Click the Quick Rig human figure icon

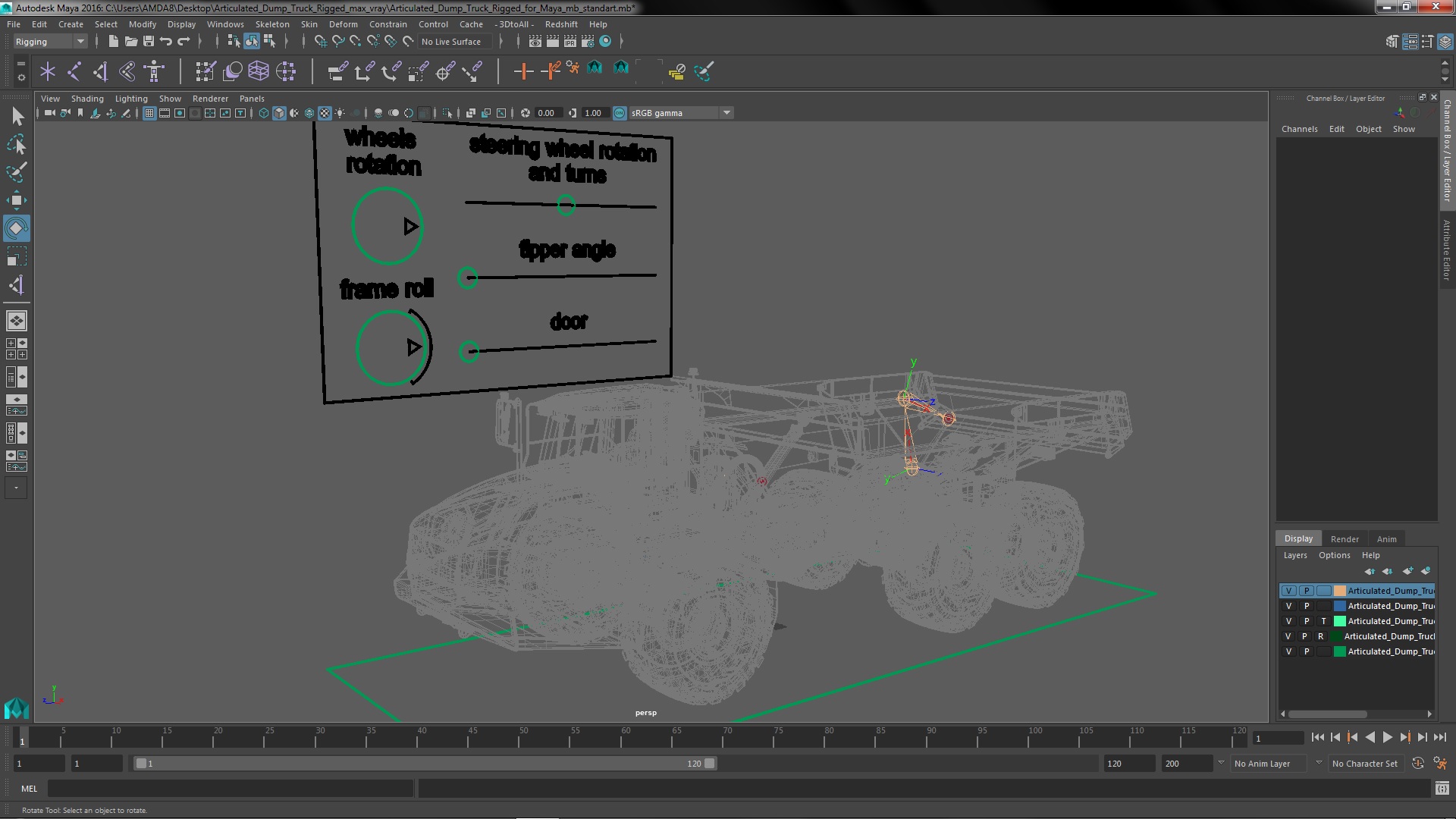[154, 71]
